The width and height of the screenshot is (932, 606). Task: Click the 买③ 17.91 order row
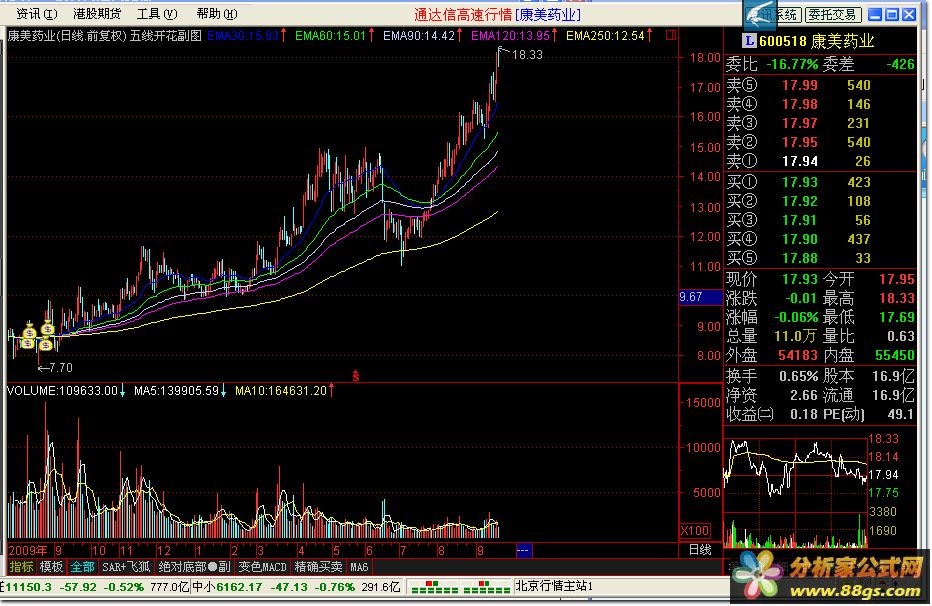(x=820, y=220)
